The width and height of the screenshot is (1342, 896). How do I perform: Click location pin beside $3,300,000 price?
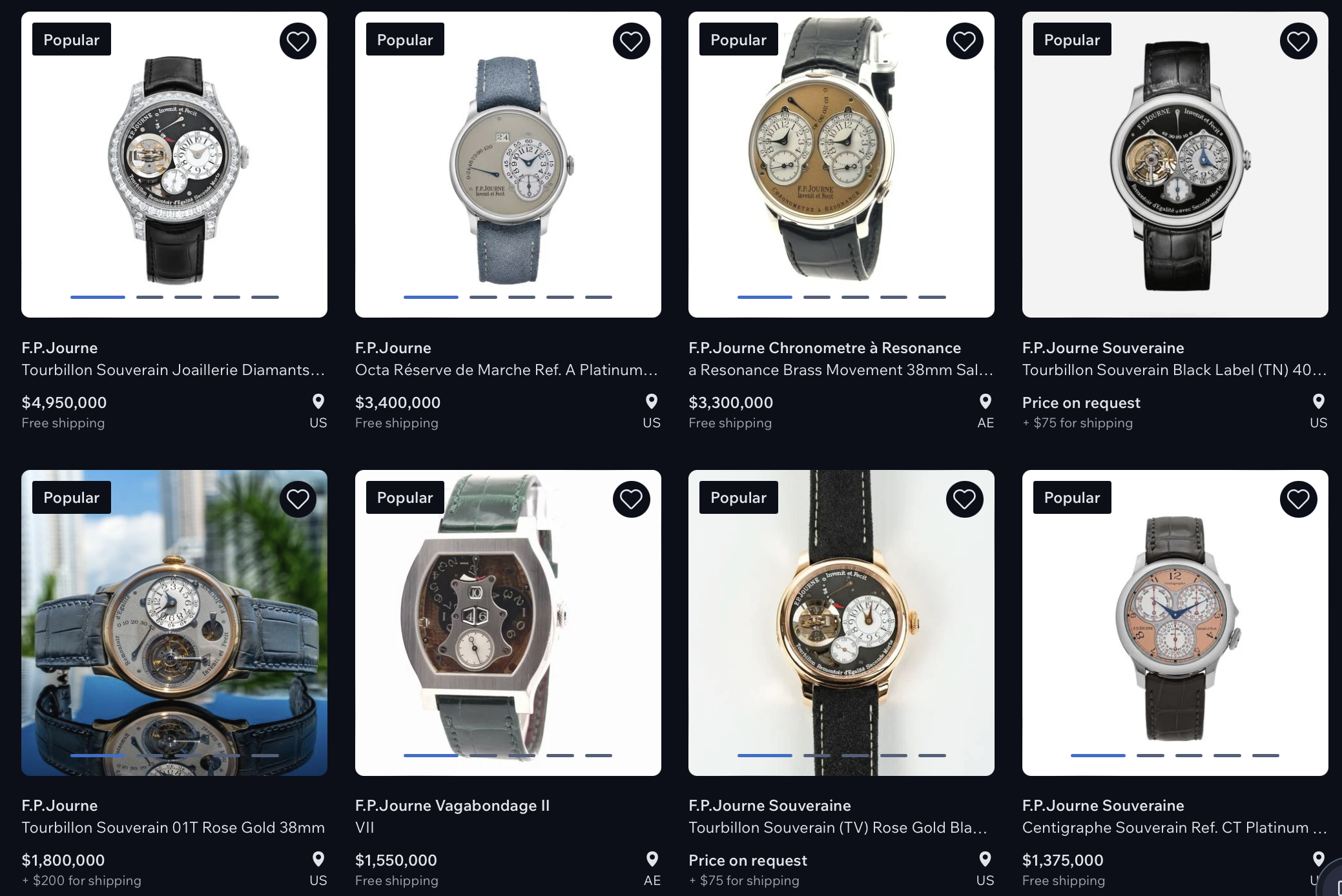point(986,402)
